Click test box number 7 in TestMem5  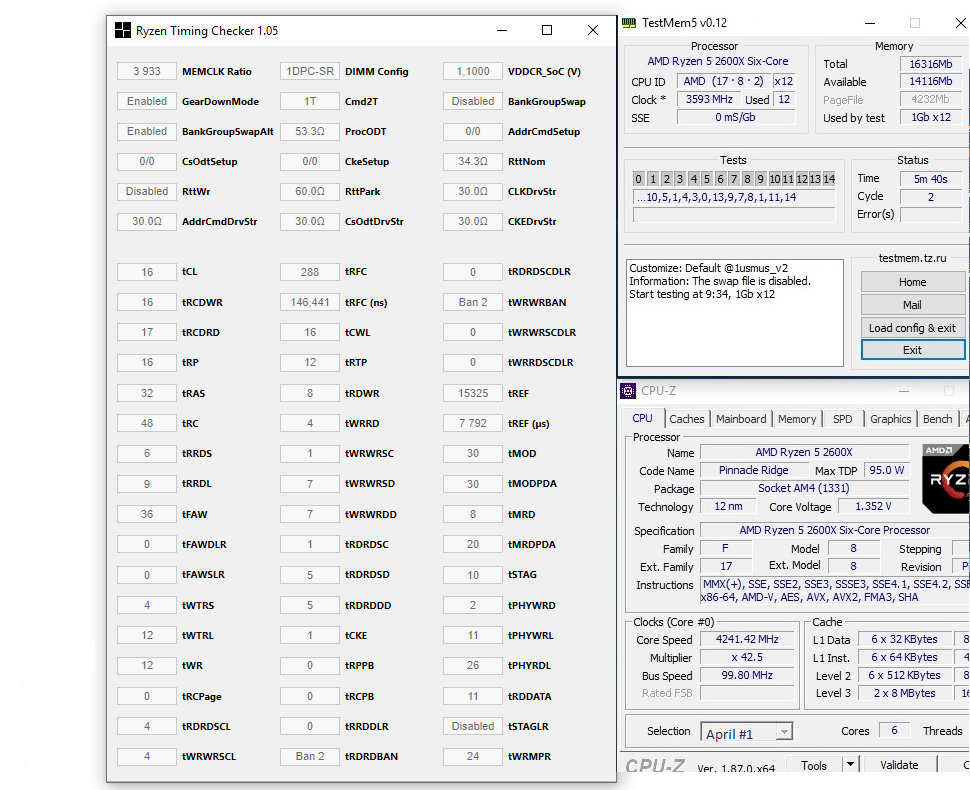point(734,179)
